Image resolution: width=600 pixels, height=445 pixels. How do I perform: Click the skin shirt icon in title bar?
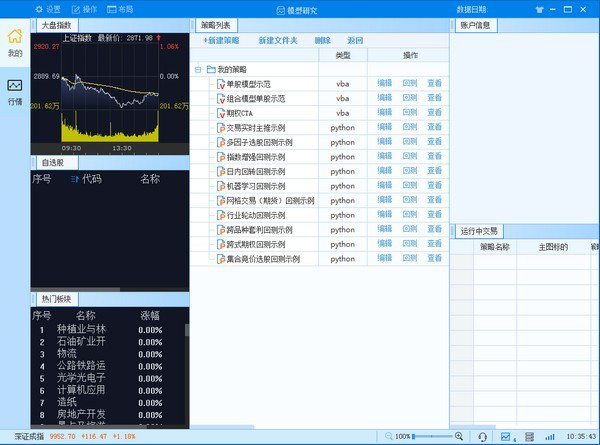[x=539, y=10]
